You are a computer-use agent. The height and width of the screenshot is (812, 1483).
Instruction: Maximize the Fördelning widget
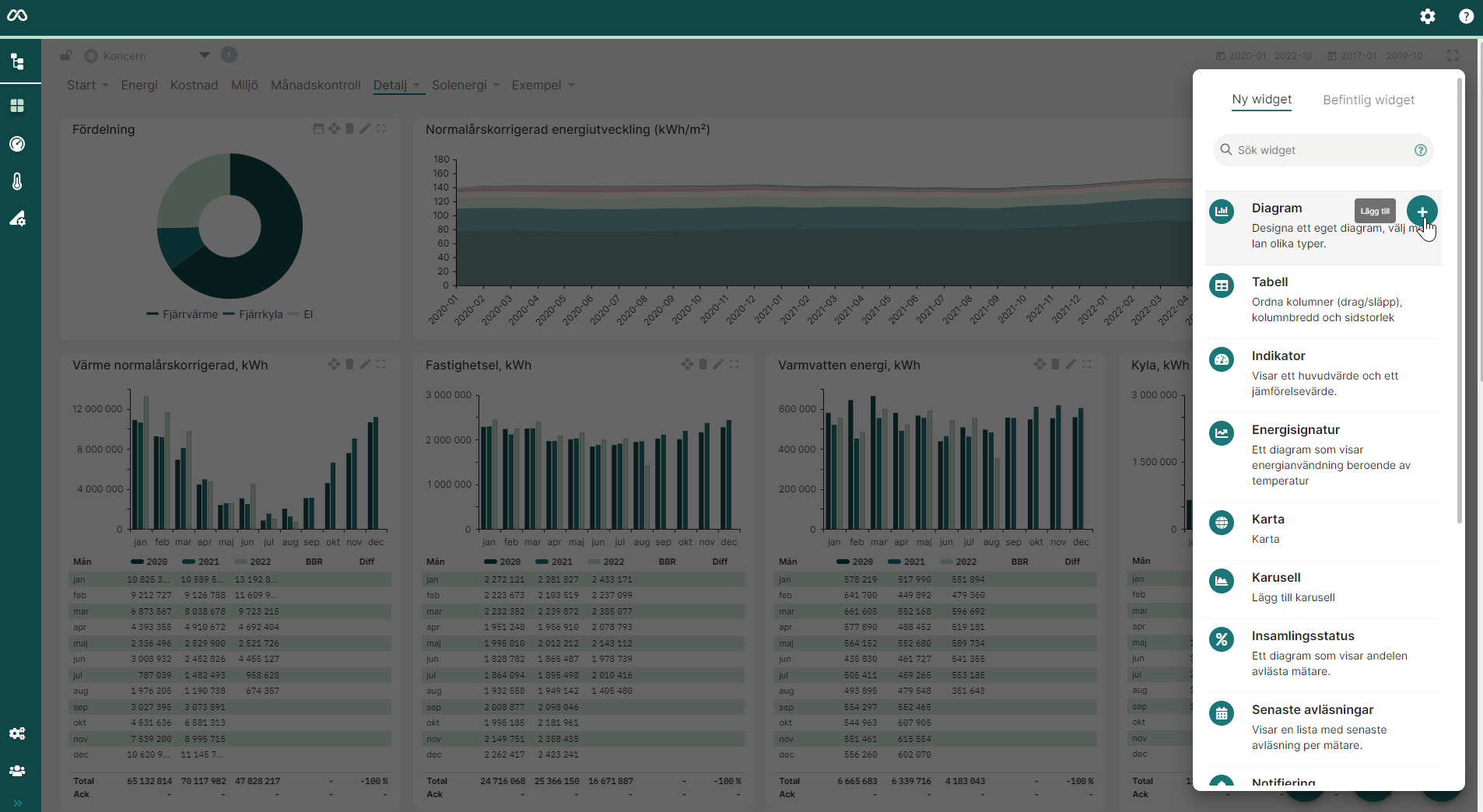pos(380,128)
